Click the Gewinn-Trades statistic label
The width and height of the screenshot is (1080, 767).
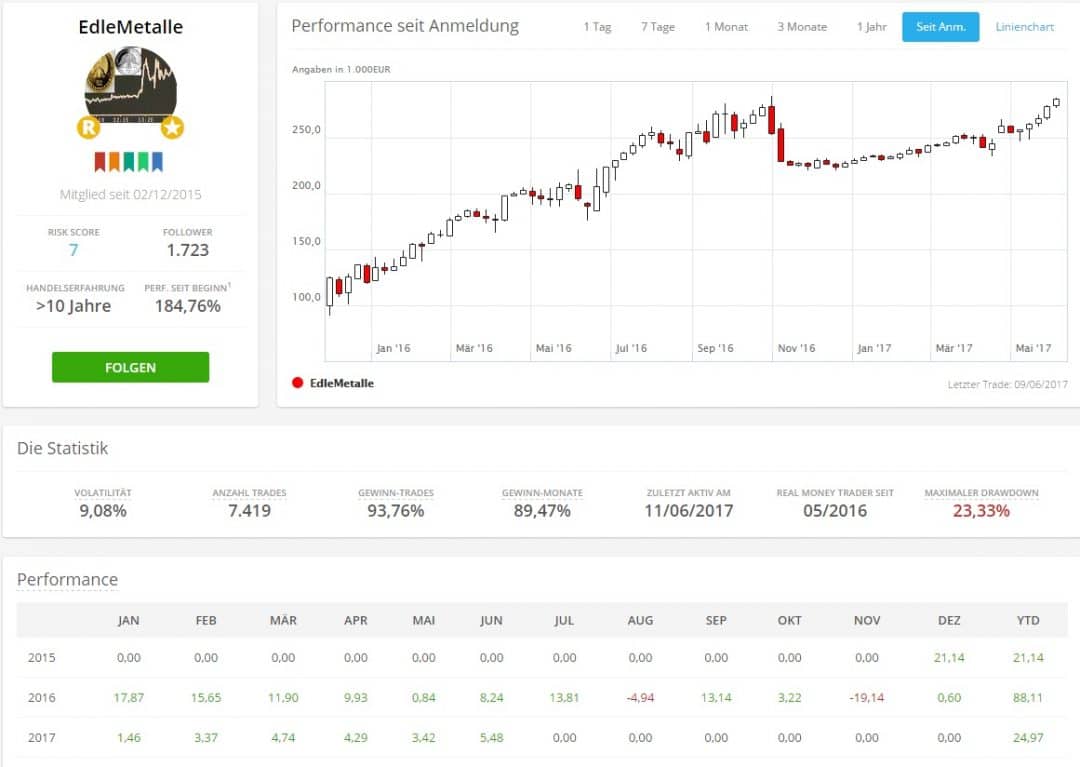tap(396, 493)
